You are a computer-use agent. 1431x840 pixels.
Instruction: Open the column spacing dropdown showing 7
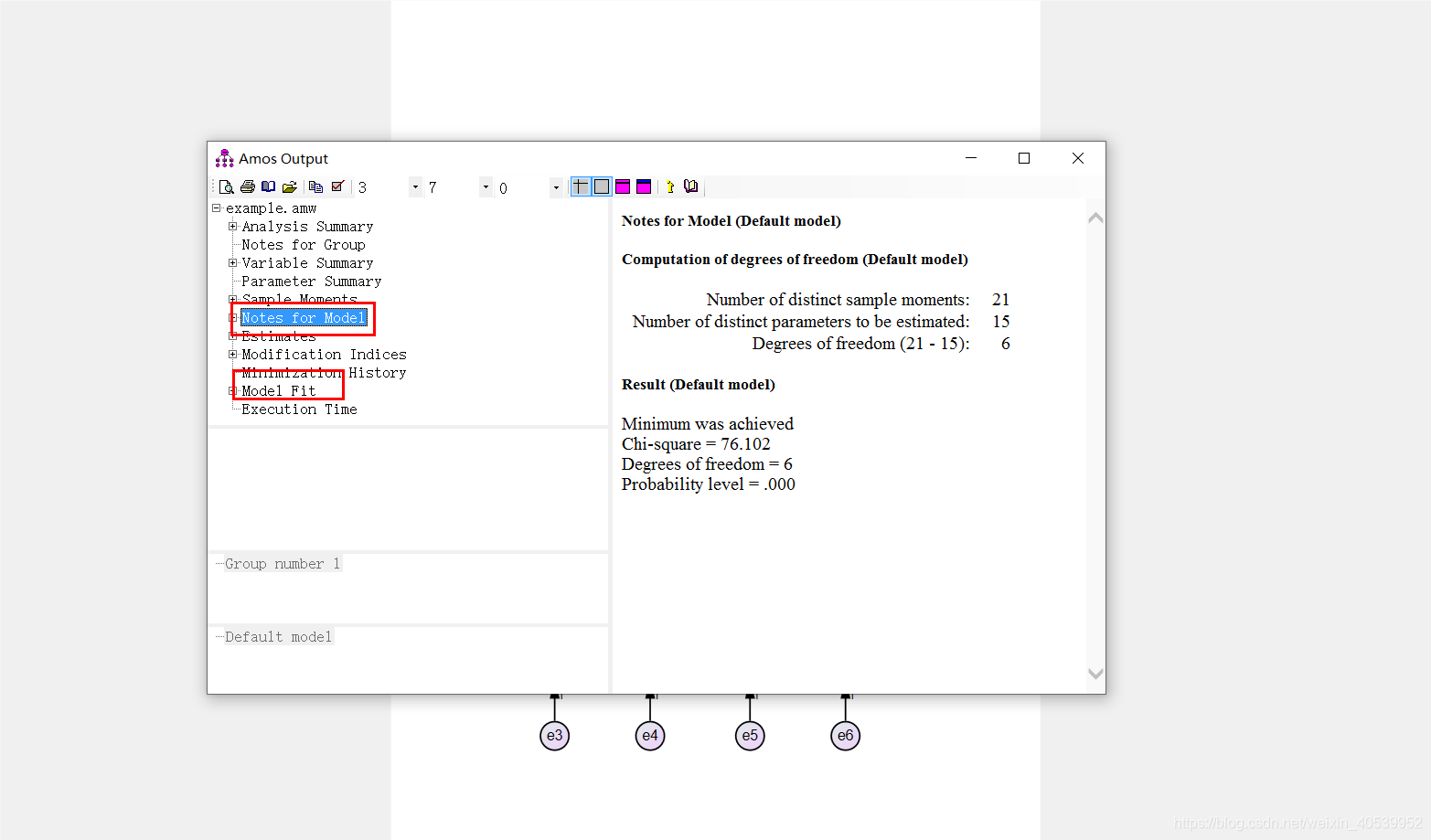pos(486,187)
